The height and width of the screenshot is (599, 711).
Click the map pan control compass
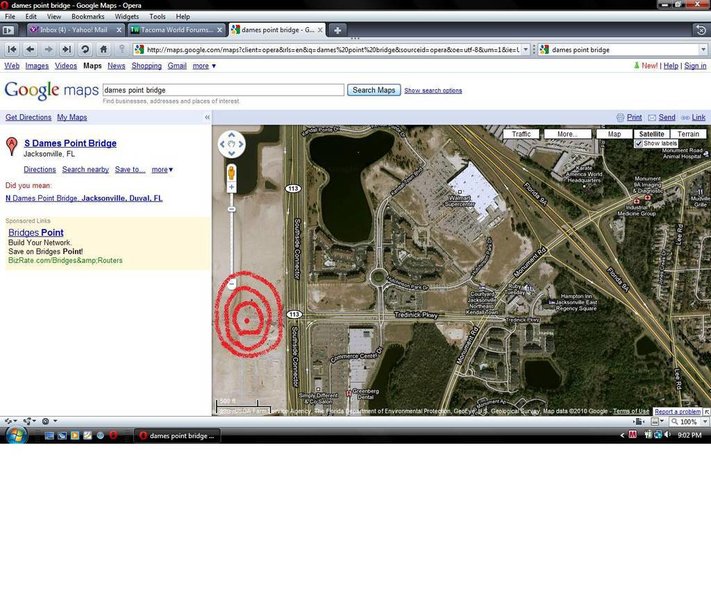(x=231, y=144)
